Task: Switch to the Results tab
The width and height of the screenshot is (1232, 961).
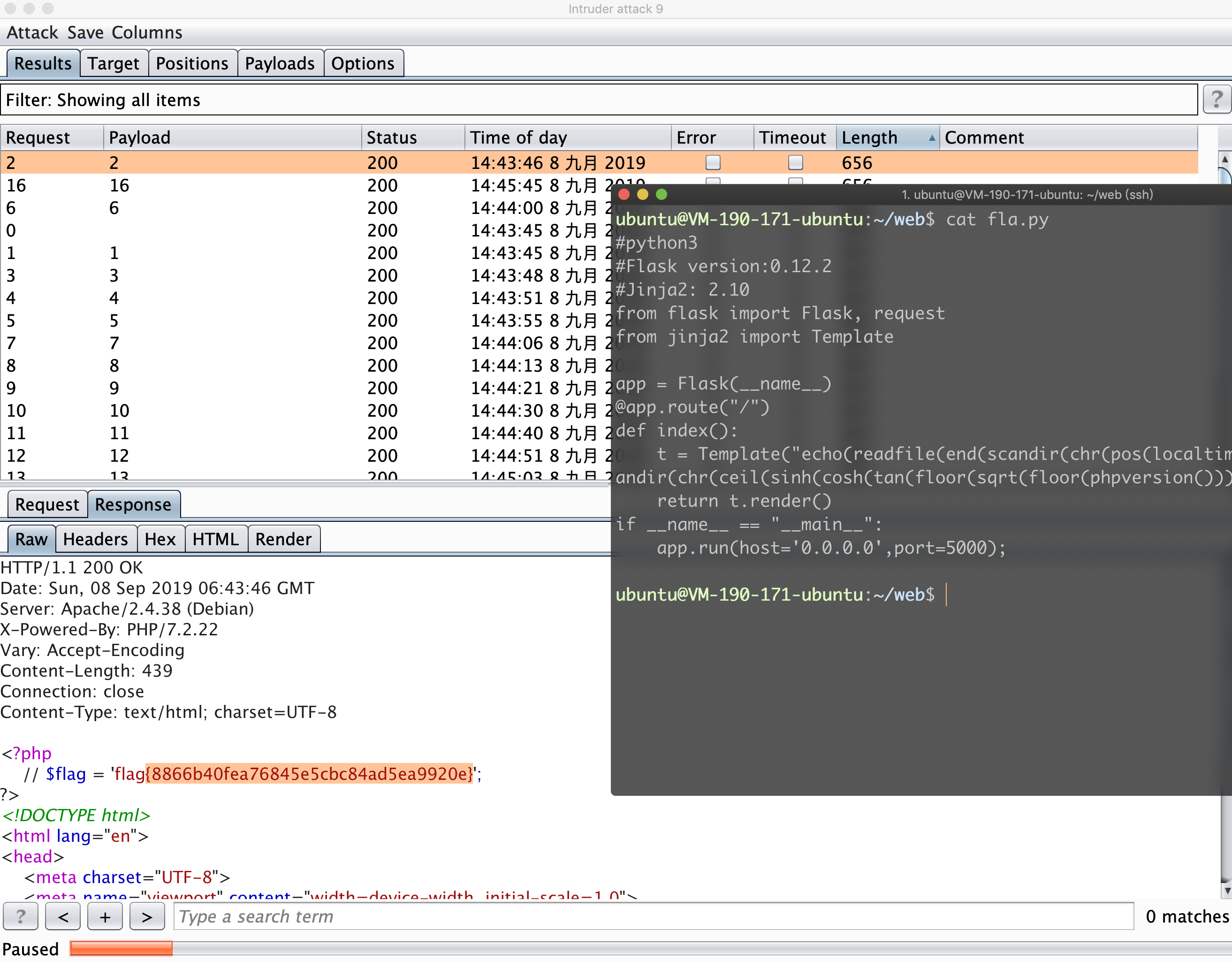Action: point(43,63)
